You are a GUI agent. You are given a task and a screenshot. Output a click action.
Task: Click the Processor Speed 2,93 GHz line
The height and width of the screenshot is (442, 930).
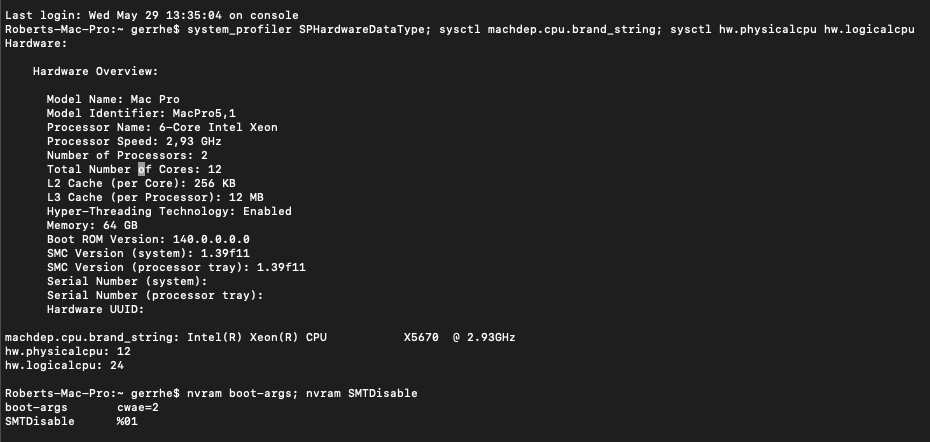click(x=134, y=142)
